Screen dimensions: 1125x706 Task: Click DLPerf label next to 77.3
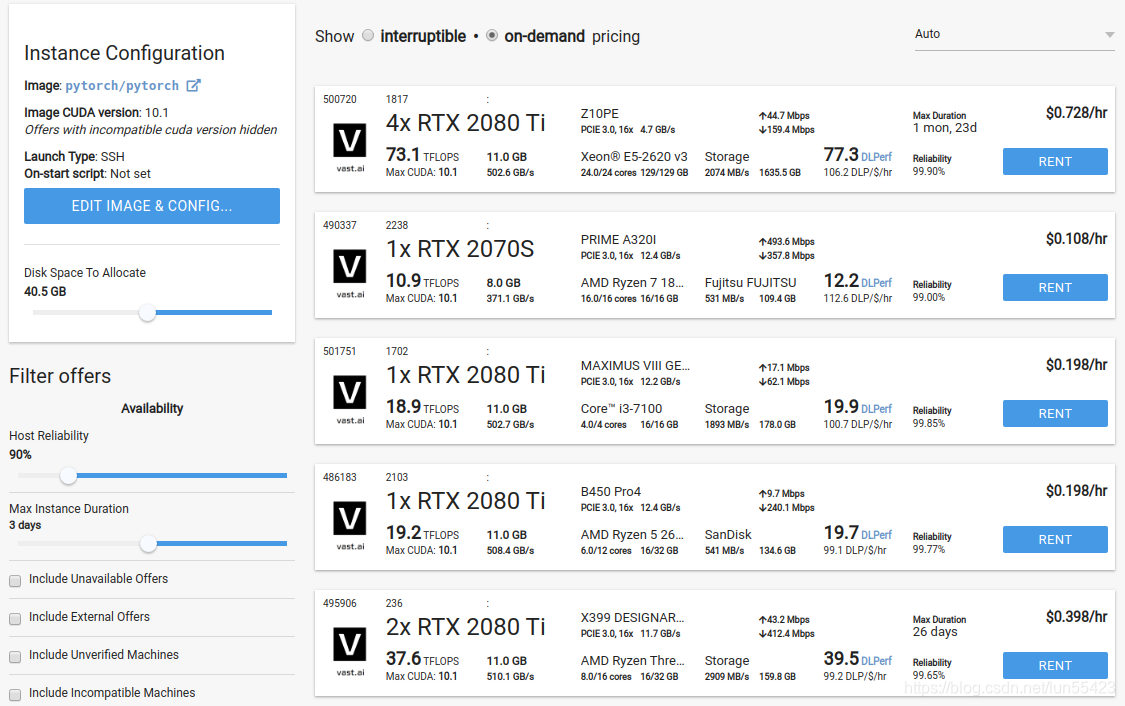pos(876,156)
